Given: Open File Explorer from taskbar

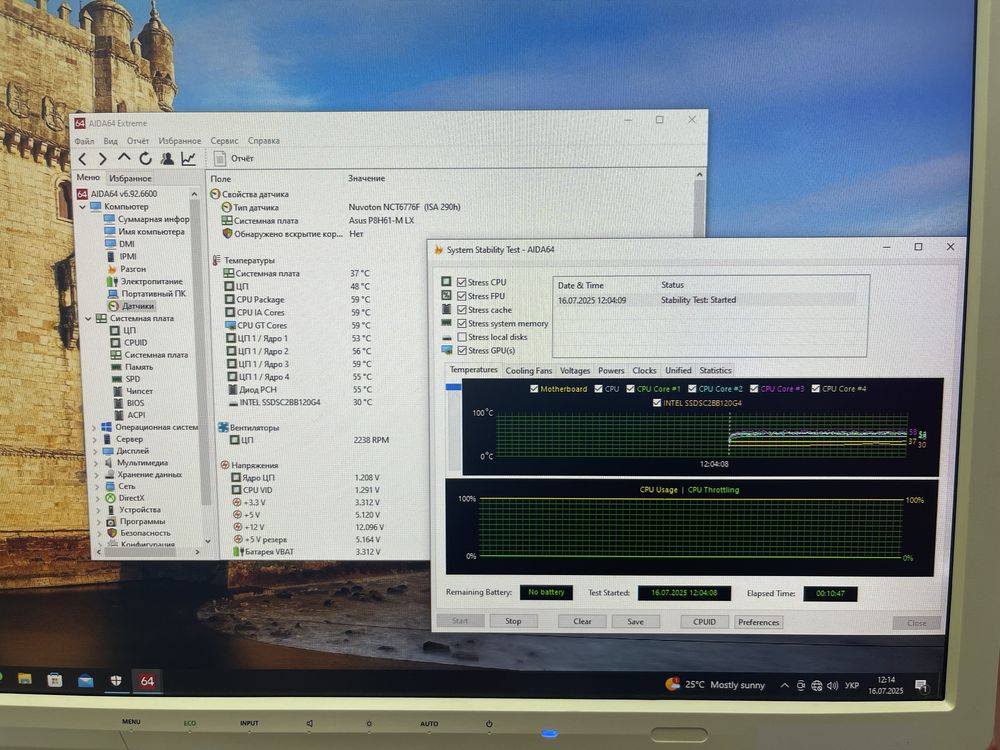Looking at the screenshot, I should point(25,679).
